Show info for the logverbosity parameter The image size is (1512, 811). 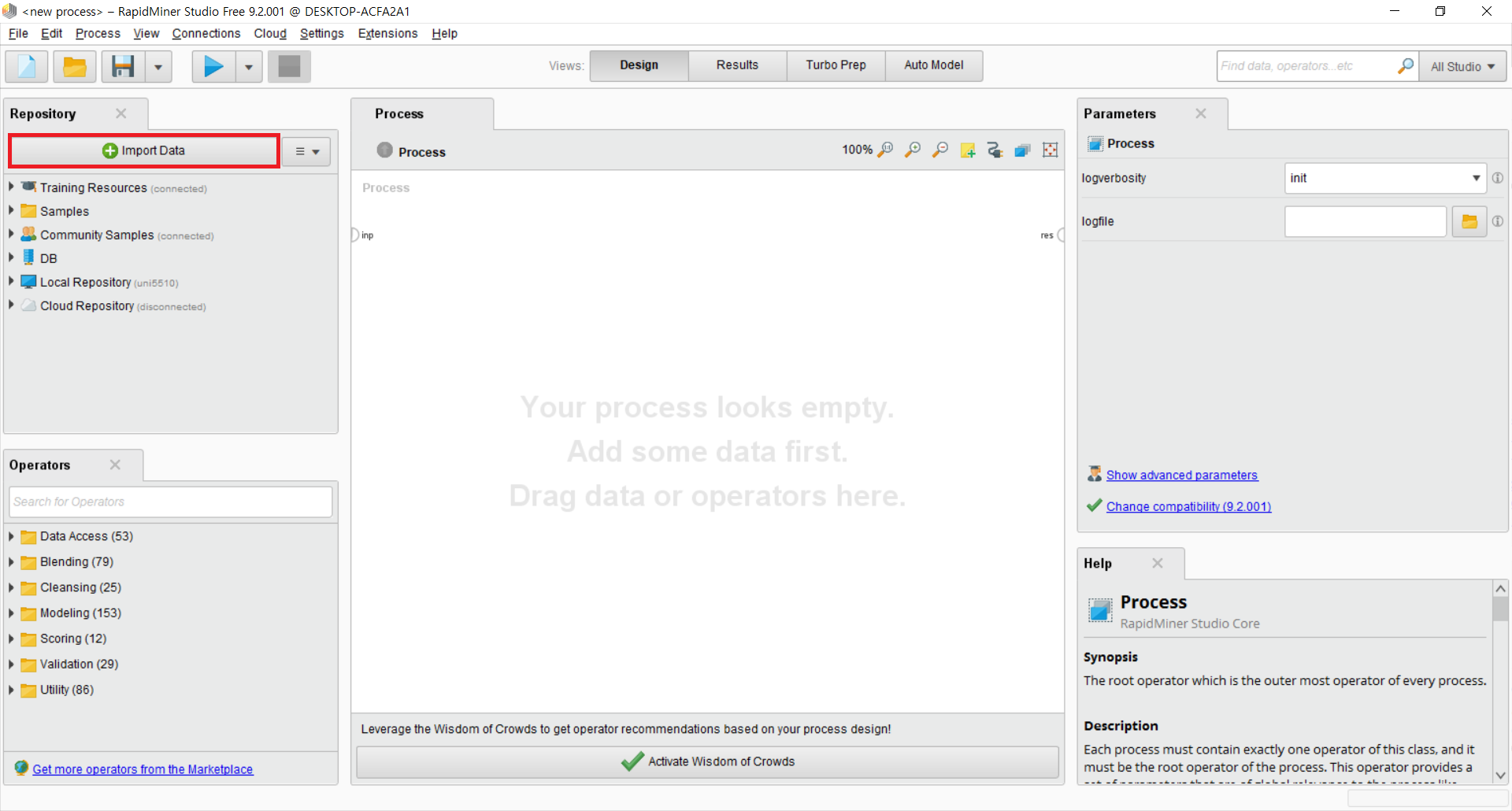pyautogui.click(x=1498, y=178)
